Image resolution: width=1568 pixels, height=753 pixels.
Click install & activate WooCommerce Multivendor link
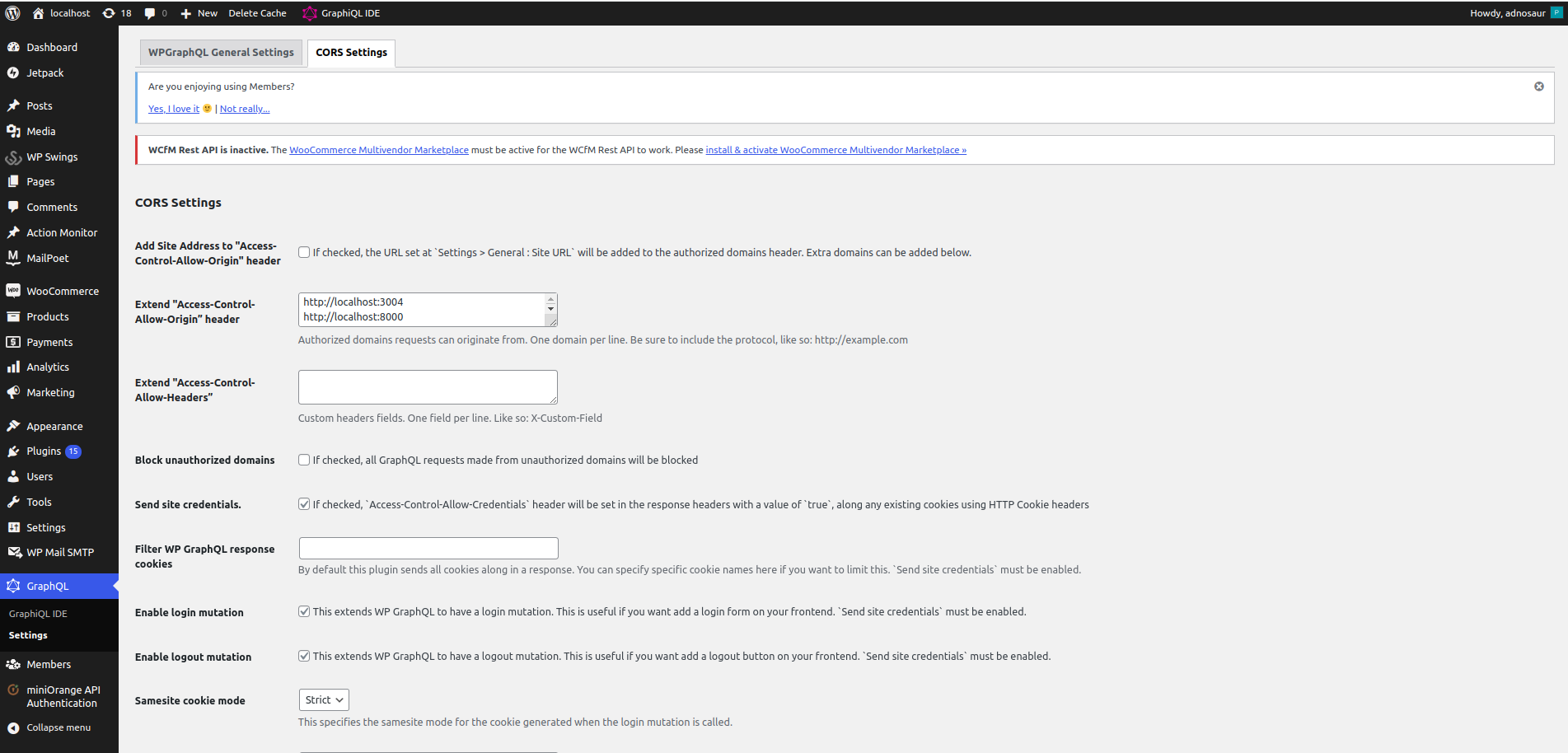point(835,150)
